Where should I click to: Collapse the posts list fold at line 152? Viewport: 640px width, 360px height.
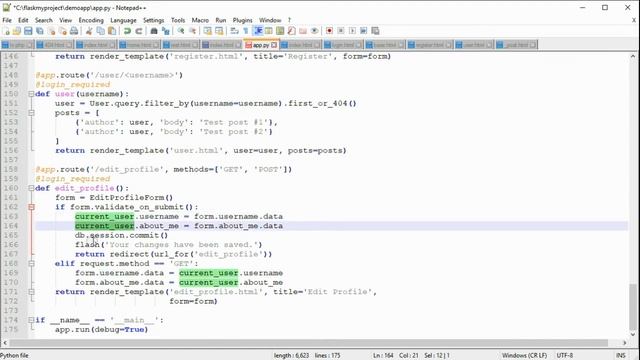[31, 113]
